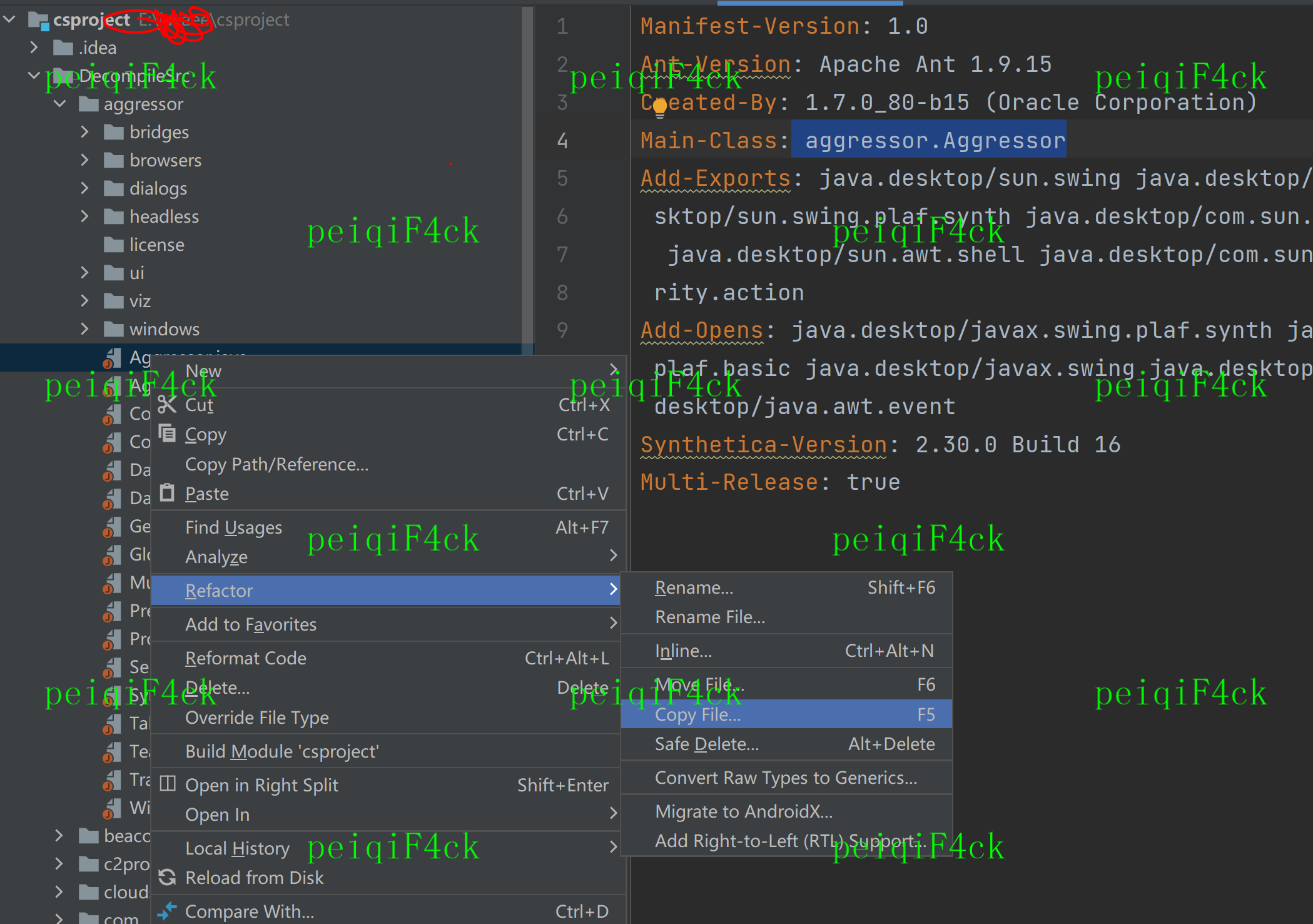Click the viz folder icon
Viewport: 1313px width, 924px height.
click(114, 301)
